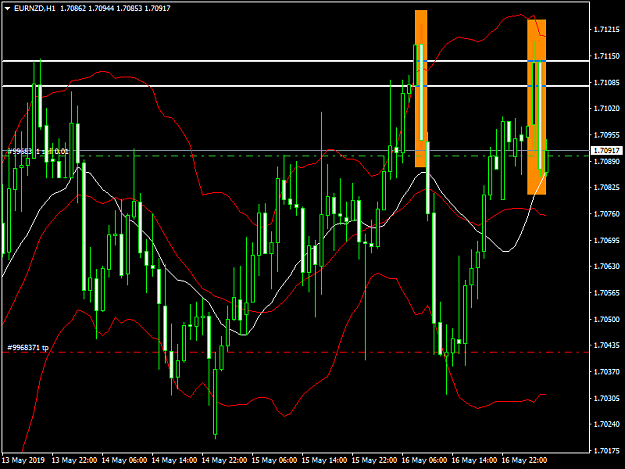Click the 16 May 14:00 time label
625x469 pixels.
[474, 460]
